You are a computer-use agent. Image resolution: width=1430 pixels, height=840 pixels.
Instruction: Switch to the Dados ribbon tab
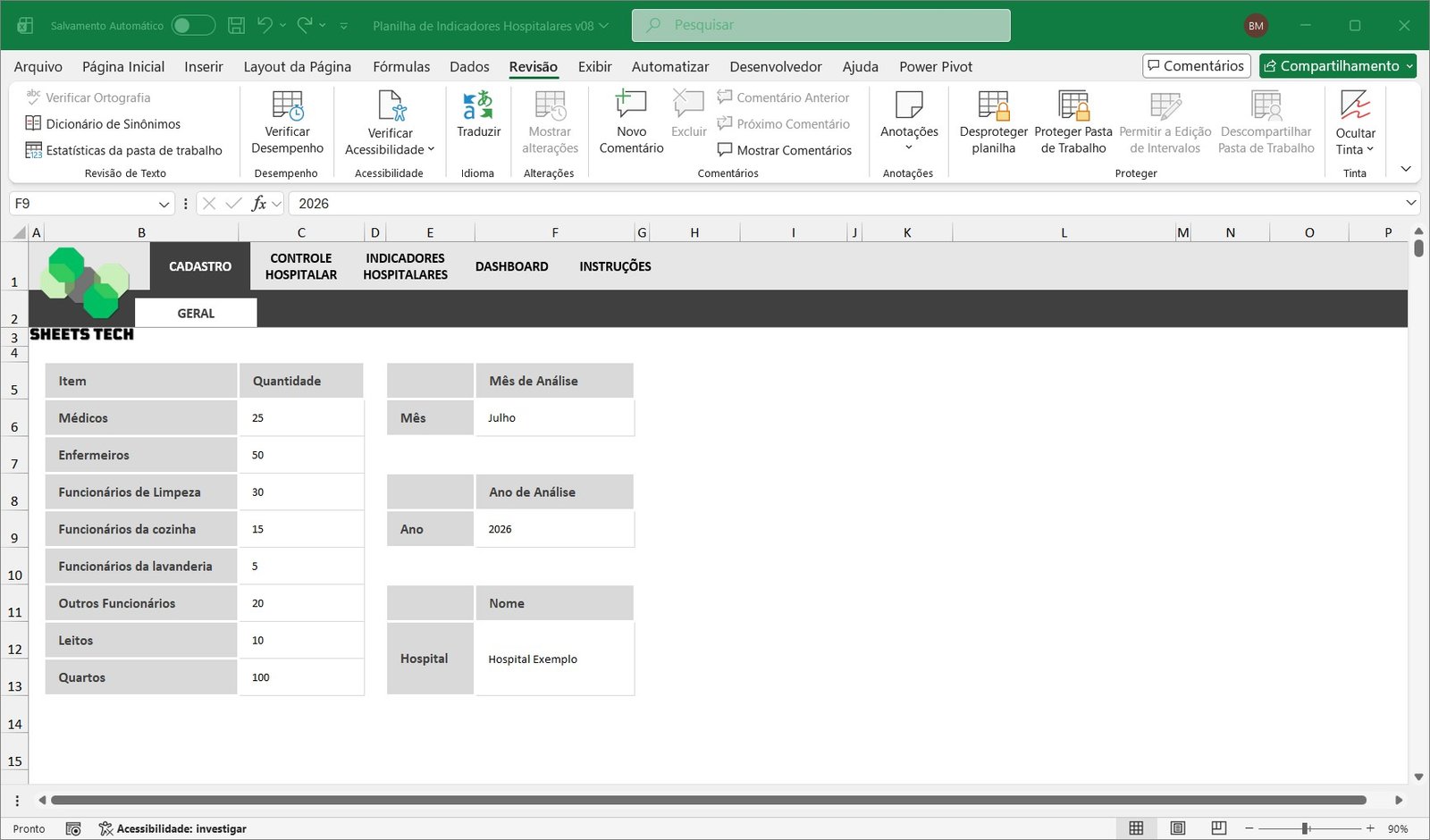(469, 66)
